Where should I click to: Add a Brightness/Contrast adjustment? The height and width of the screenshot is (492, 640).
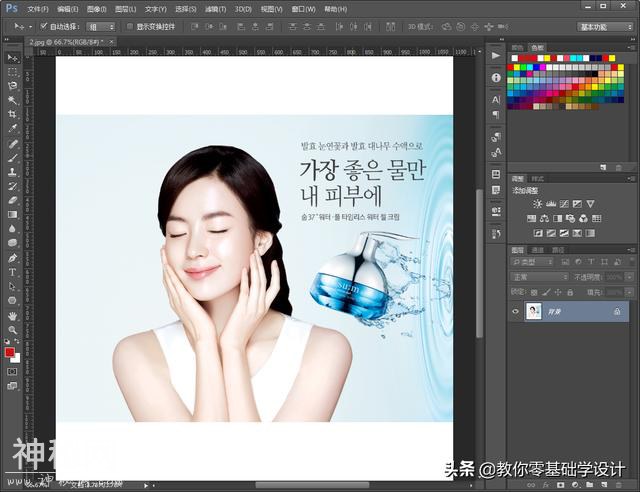coord(537,204)
